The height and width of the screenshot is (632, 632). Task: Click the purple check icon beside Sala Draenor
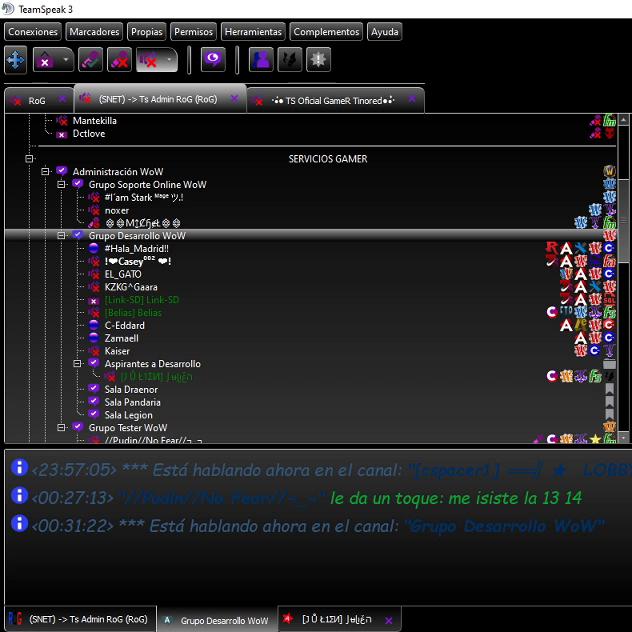(x=94, y=389)
